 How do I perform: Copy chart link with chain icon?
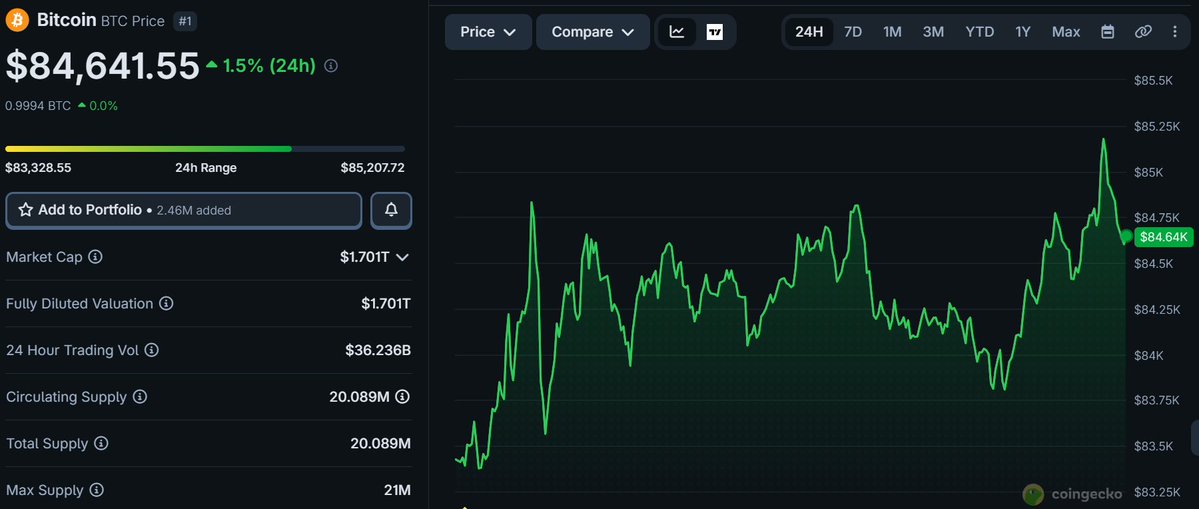tap(1143, 32)
